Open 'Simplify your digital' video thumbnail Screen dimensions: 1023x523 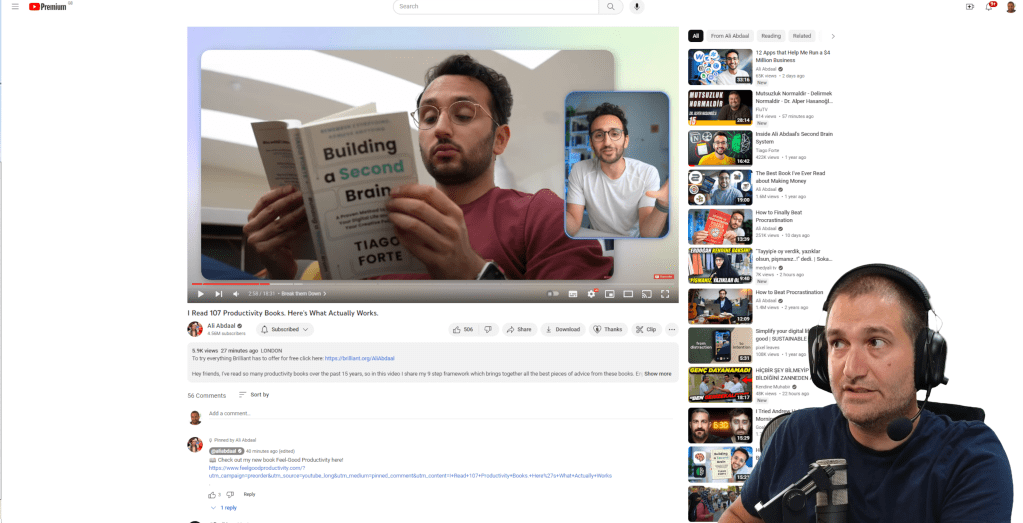point(720,345)
